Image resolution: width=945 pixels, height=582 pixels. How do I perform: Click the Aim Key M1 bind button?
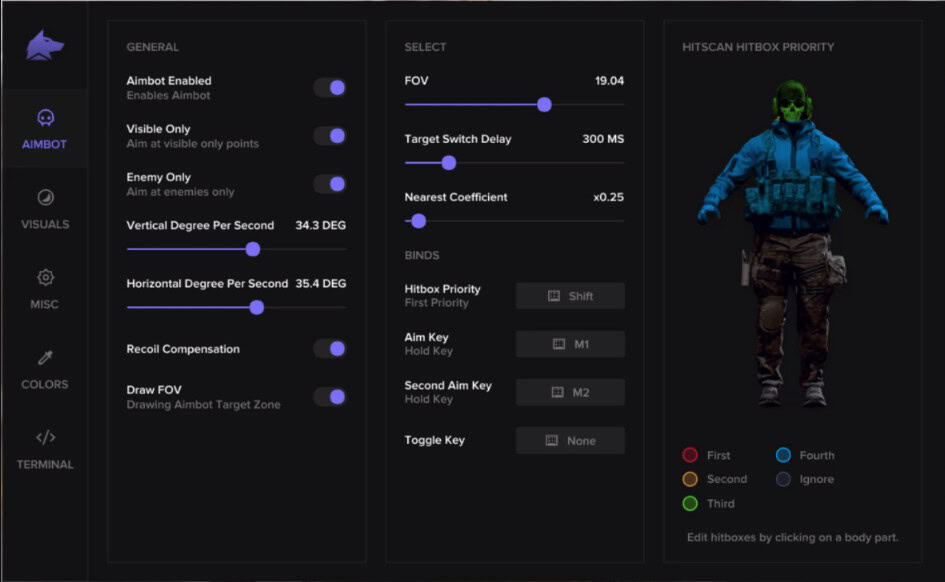570,344
